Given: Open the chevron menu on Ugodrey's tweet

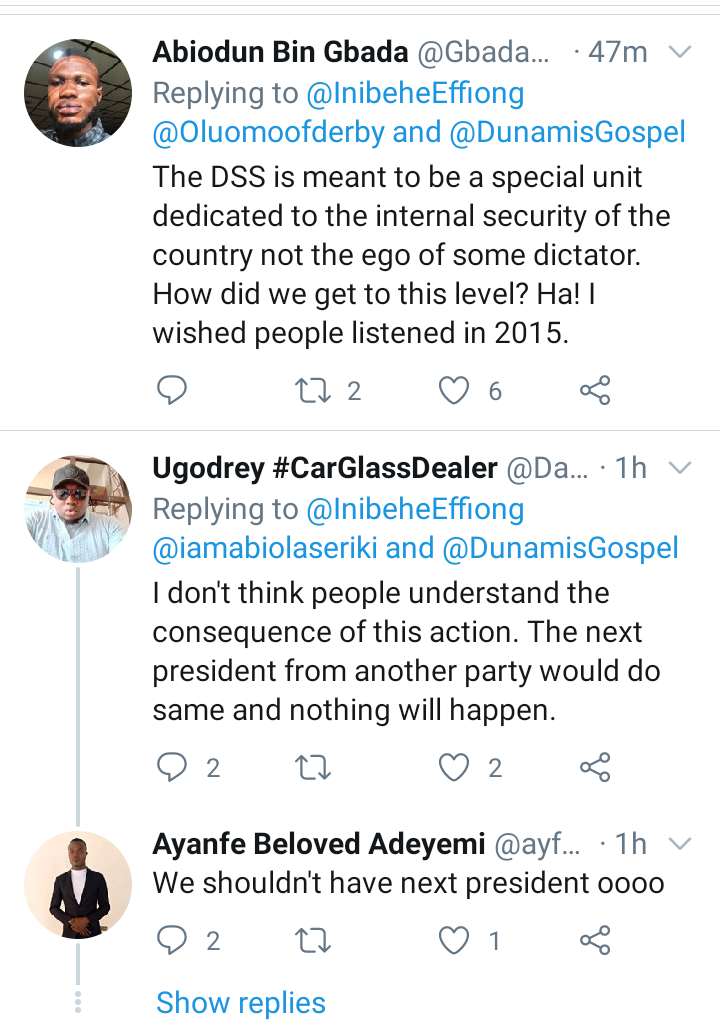Looking at the screenshot, I should [x=679, y=468].
